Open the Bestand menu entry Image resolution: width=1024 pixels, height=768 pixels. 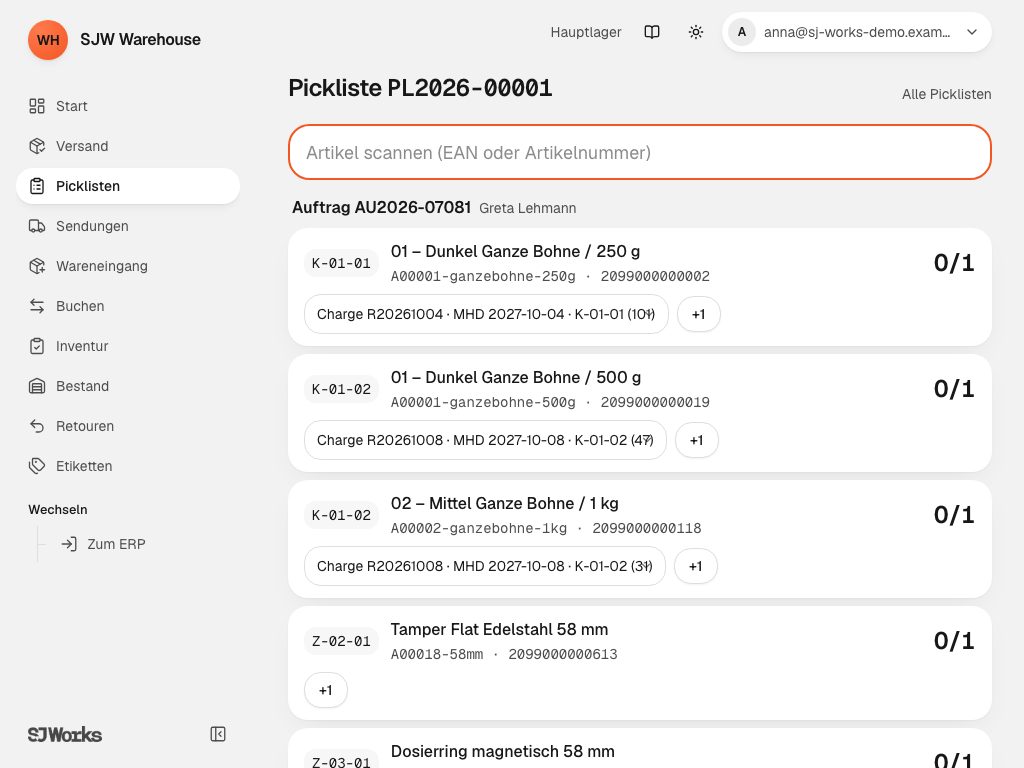click(x=128, y=386)
